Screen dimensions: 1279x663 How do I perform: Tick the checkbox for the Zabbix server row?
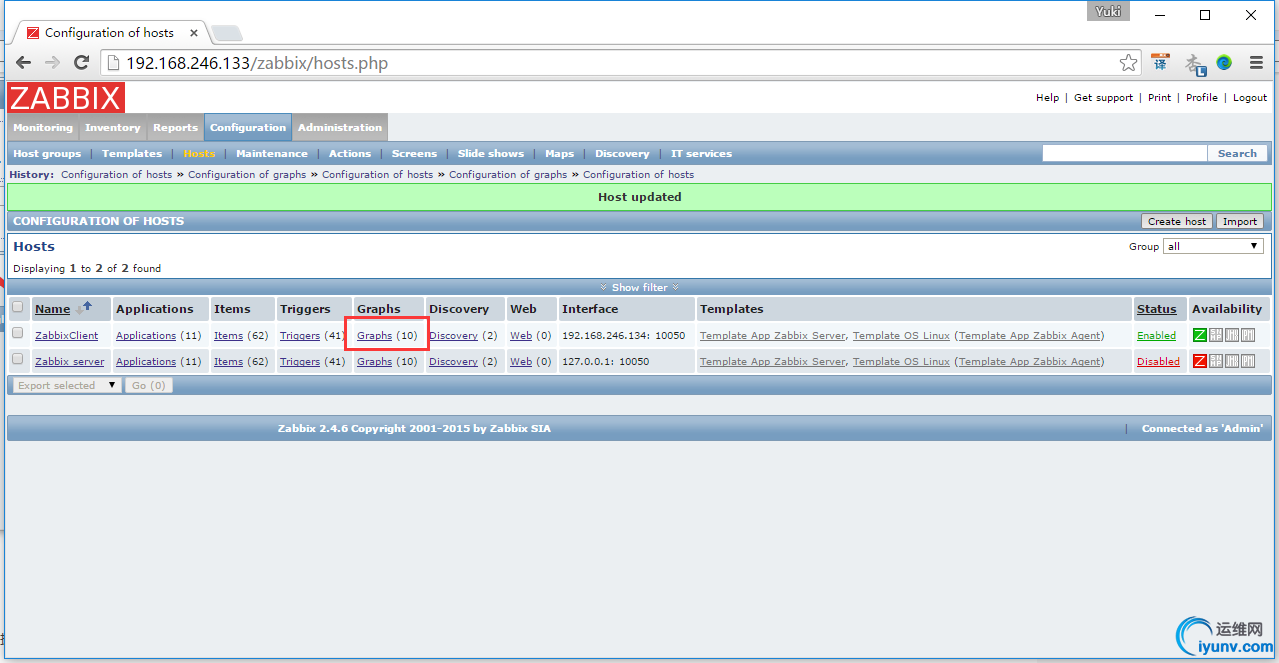tap(17, 359)
